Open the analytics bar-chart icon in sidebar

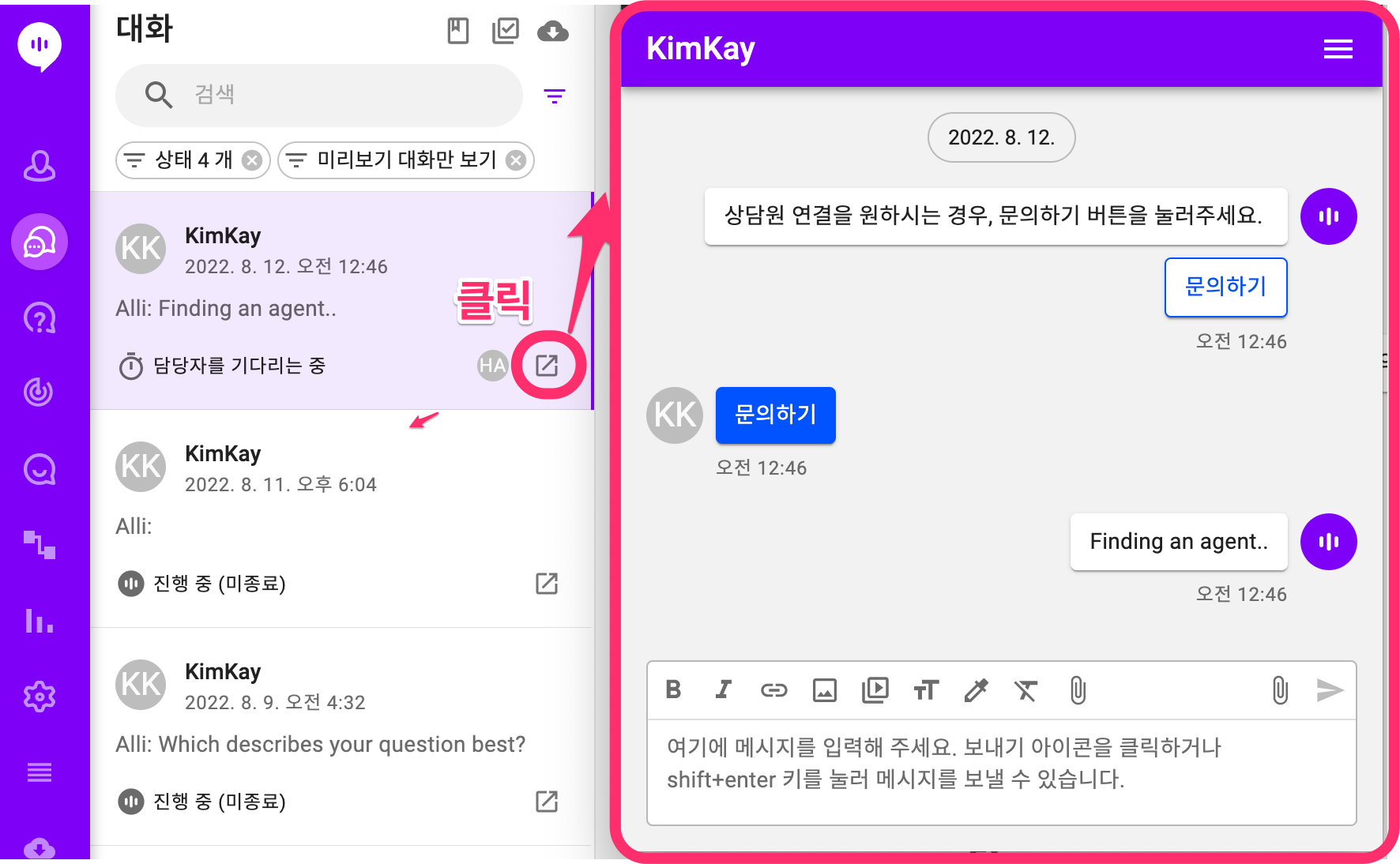point(40,622)
